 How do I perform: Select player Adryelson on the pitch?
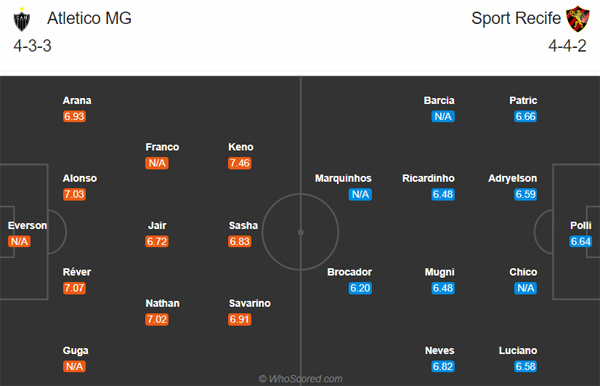pyautogui.click(x=512, y=178)
